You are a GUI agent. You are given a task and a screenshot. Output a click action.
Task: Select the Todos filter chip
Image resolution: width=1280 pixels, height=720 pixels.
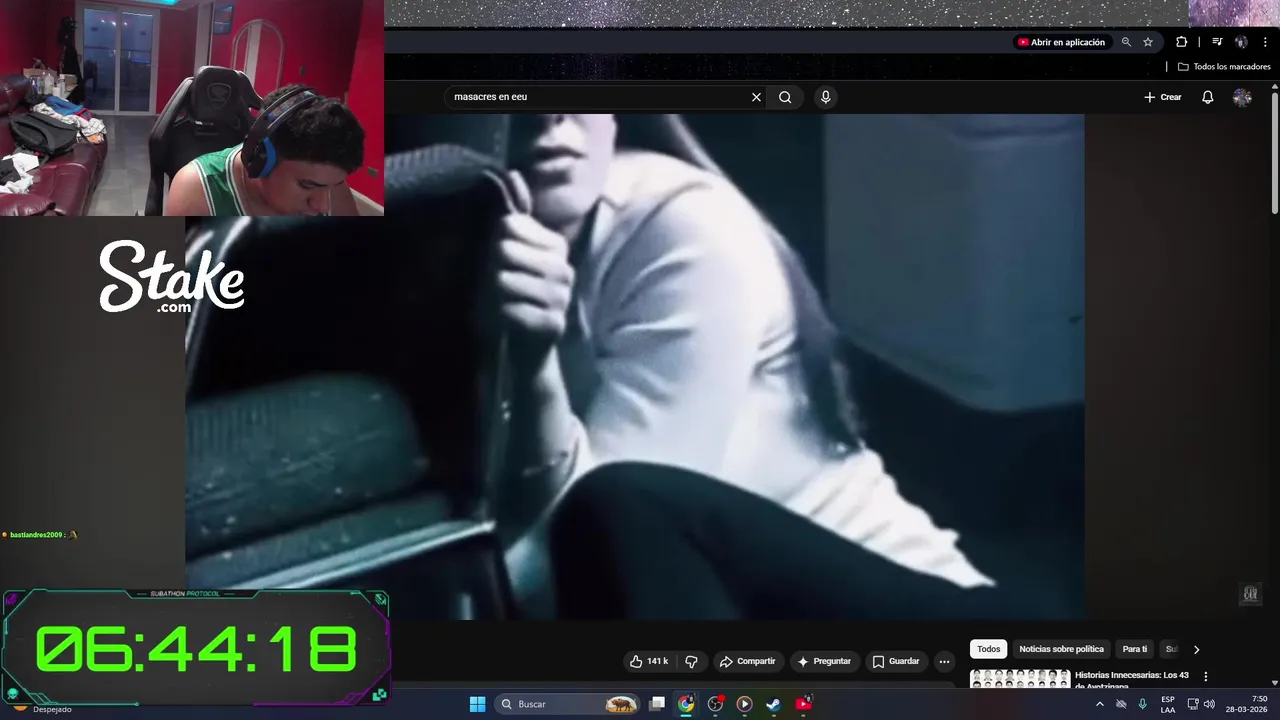[x=989, y=649]
